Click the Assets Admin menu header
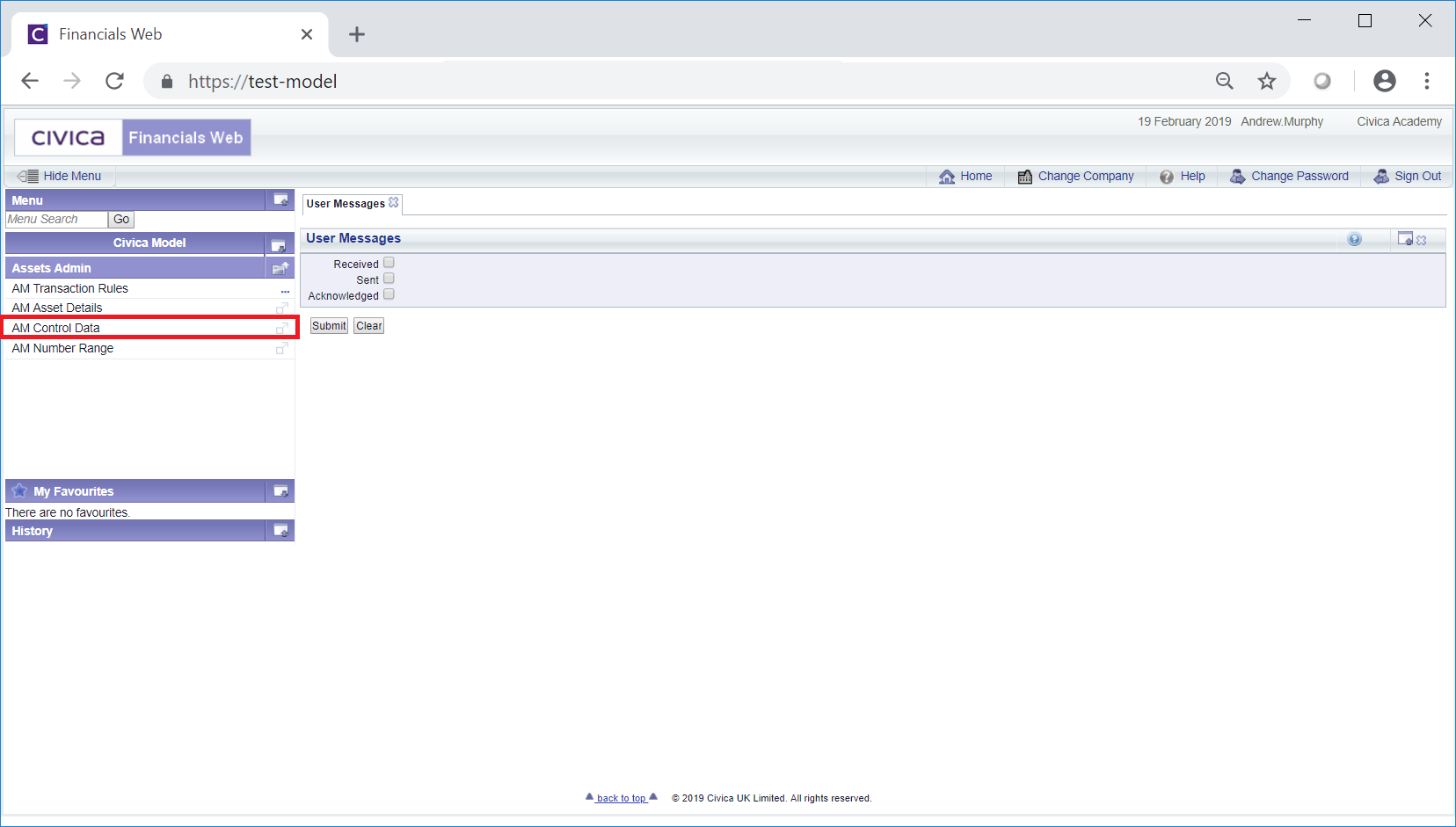Screen dimensions: 1456x827 point(135,268)
